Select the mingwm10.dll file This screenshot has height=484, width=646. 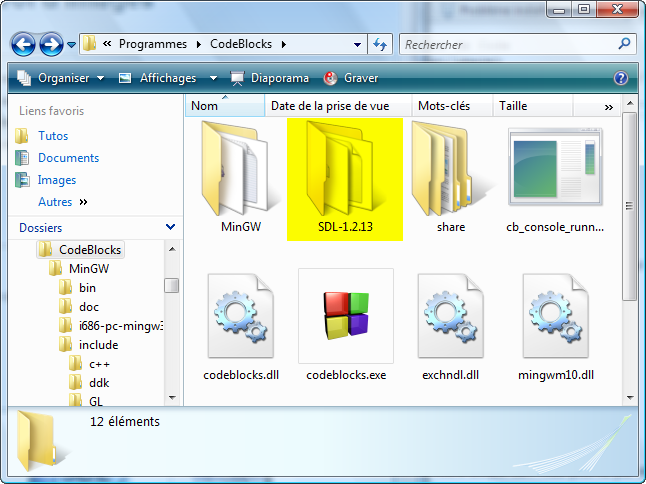pos(556,327)
